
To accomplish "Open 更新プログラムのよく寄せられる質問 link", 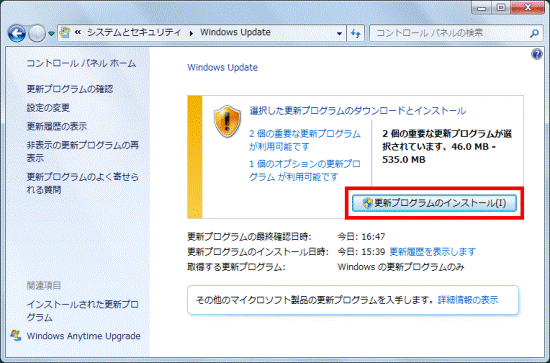I will [x=83, y=183].
